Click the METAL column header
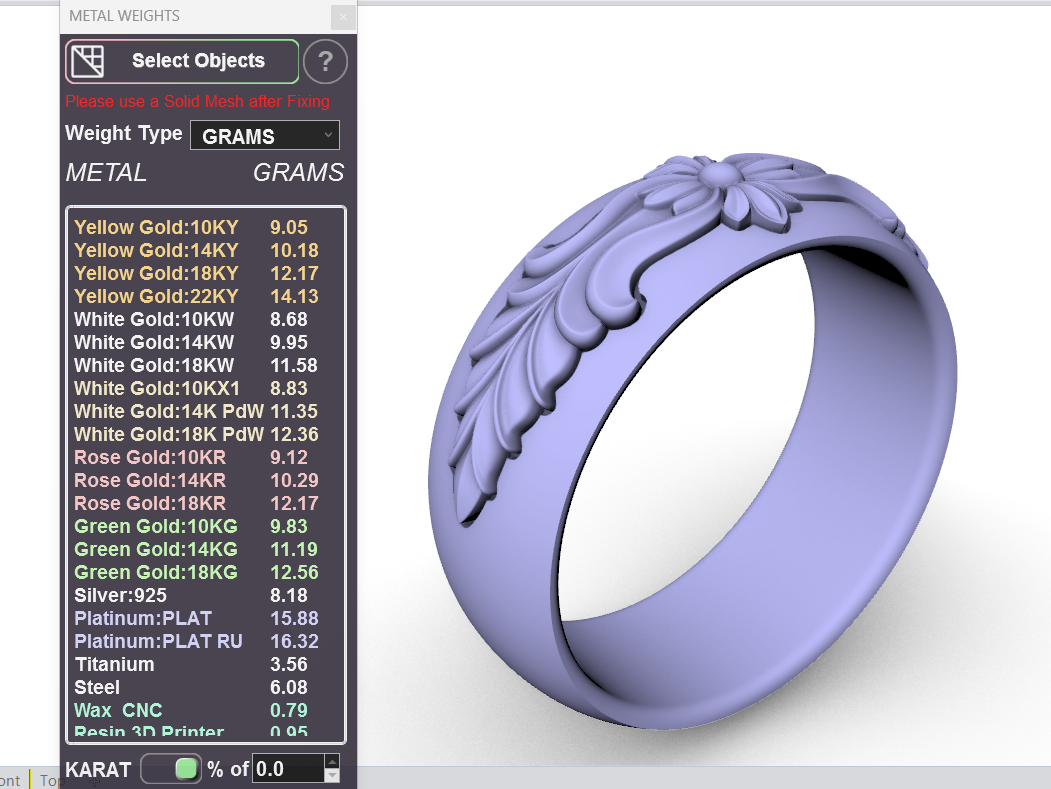The width and height of the screenshot is (1051, 789). 106,173
